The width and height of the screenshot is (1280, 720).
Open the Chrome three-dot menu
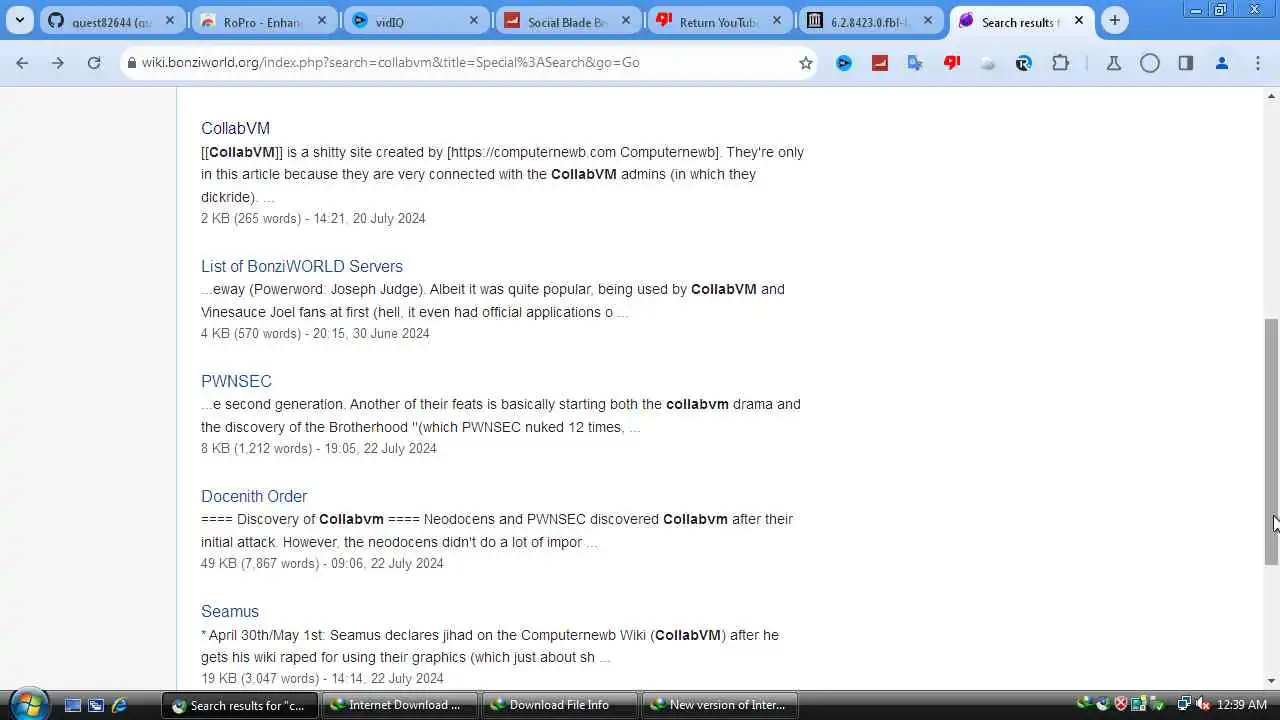[1258, 63]
